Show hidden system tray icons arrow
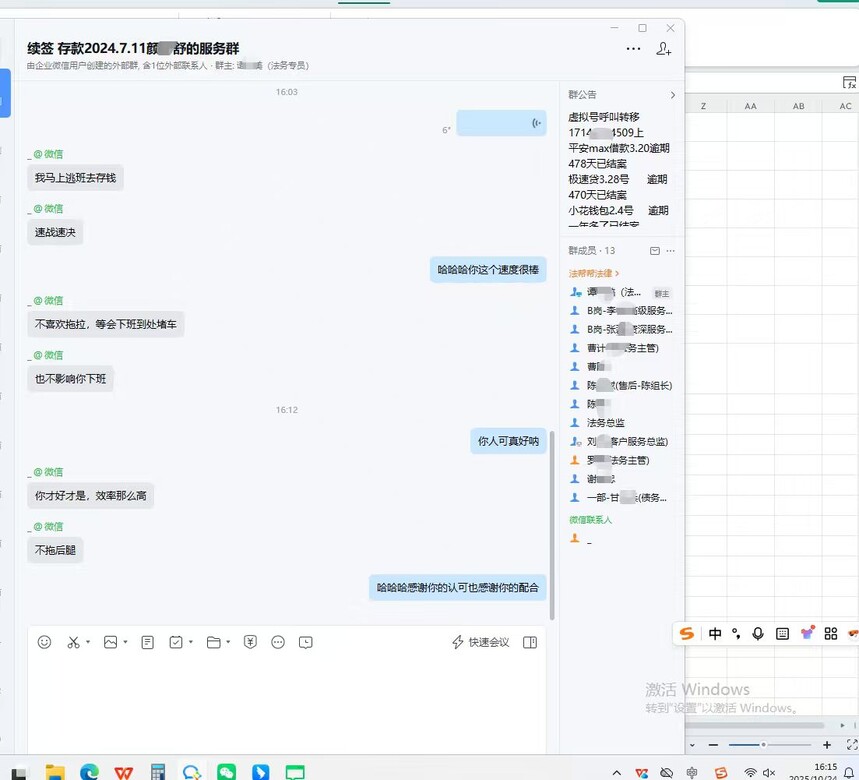 (616, 773)
